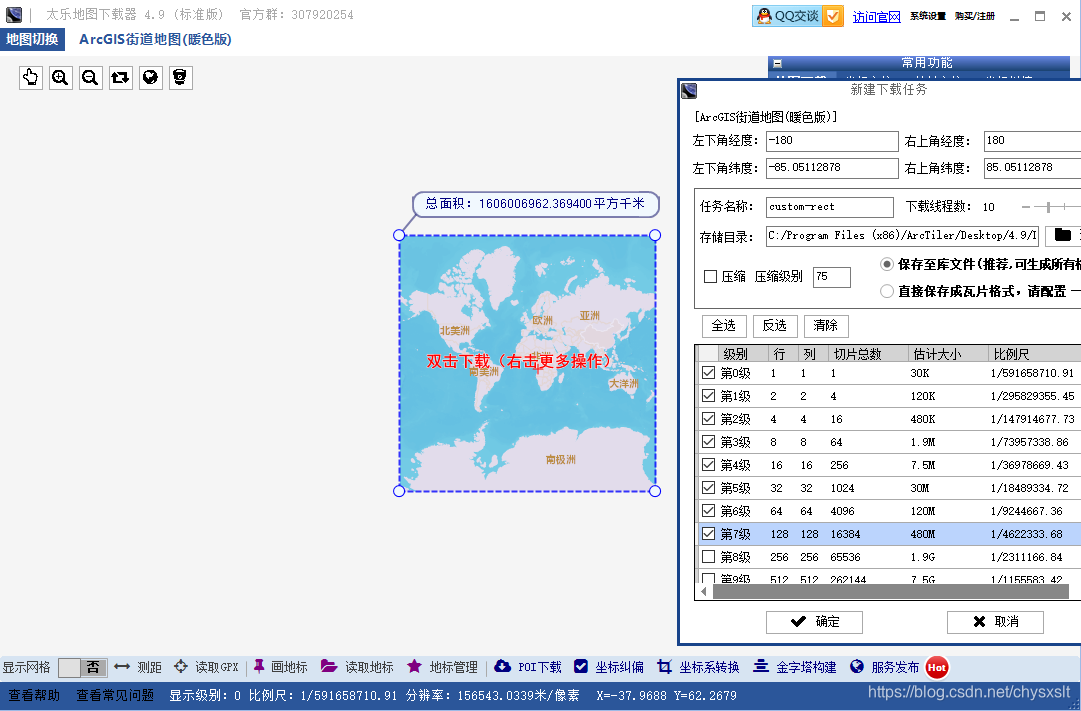Uncheck the 第2级 level checkbox

coord(708,419)
